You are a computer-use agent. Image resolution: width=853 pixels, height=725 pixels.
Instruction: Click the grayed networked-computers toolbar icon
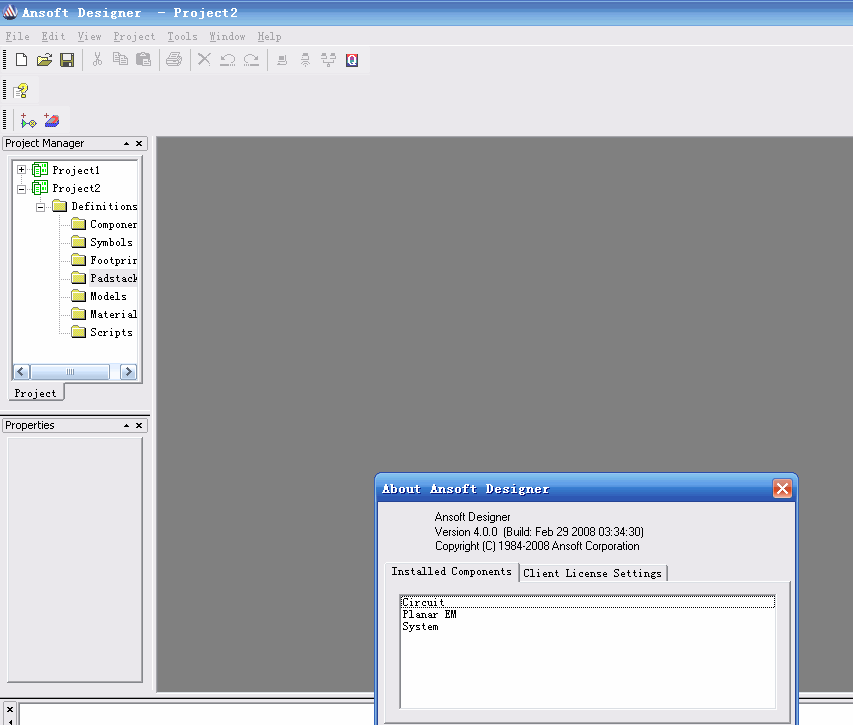329,60
